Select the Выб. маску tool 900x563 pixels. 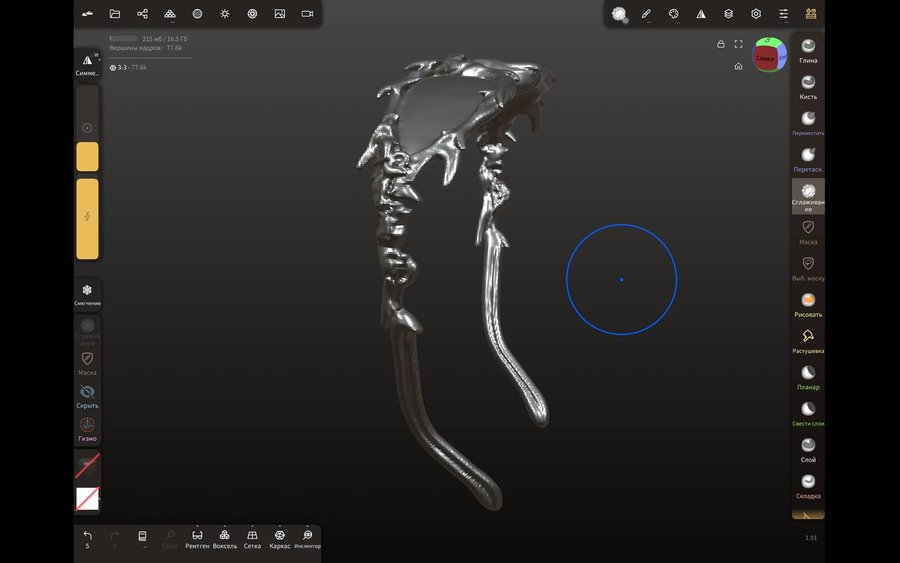[808, 269]
